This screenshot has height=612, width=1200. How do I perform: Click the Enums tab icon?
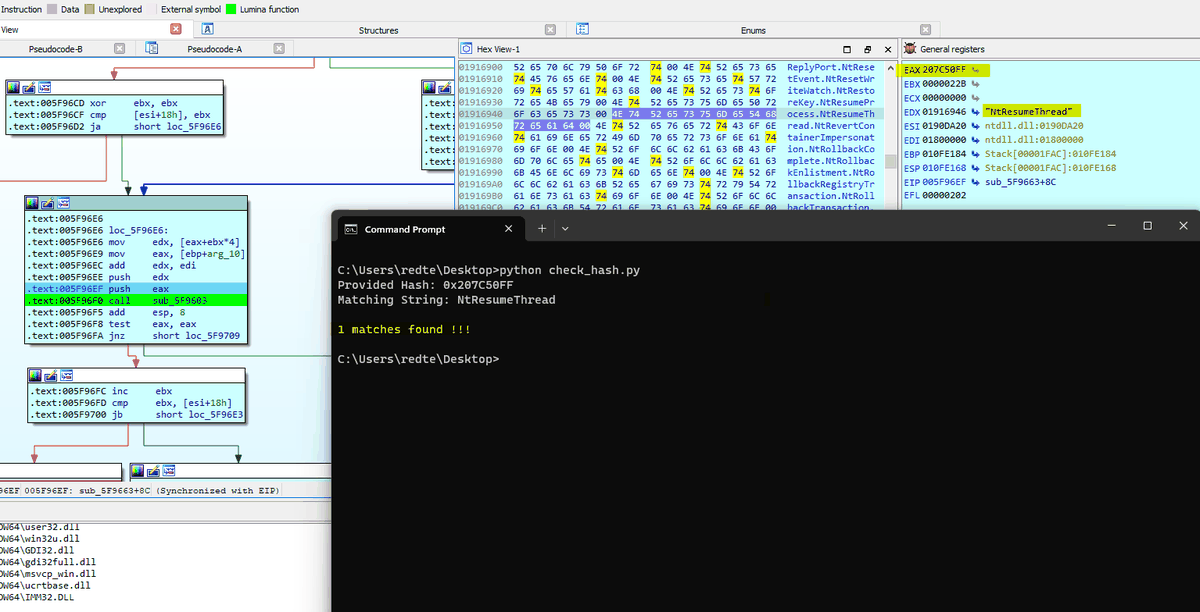click(x=582, y=30)
